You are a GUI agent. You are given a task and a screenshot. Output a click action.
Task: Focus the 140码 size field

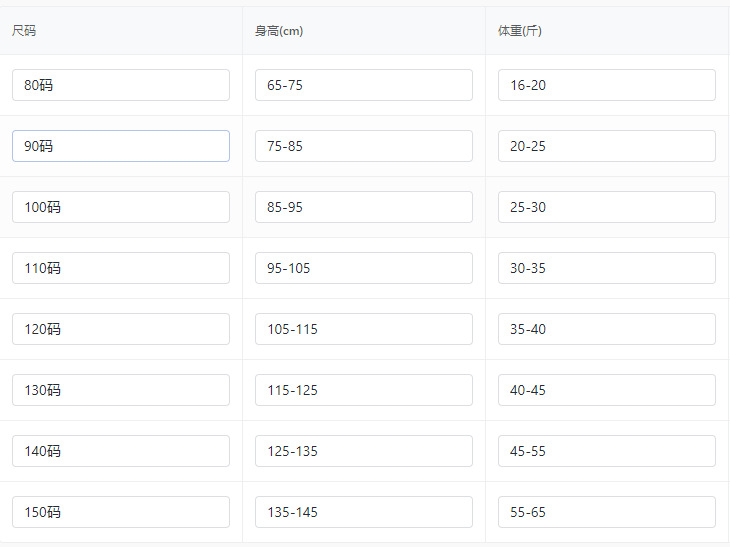[x=121, y=451]
